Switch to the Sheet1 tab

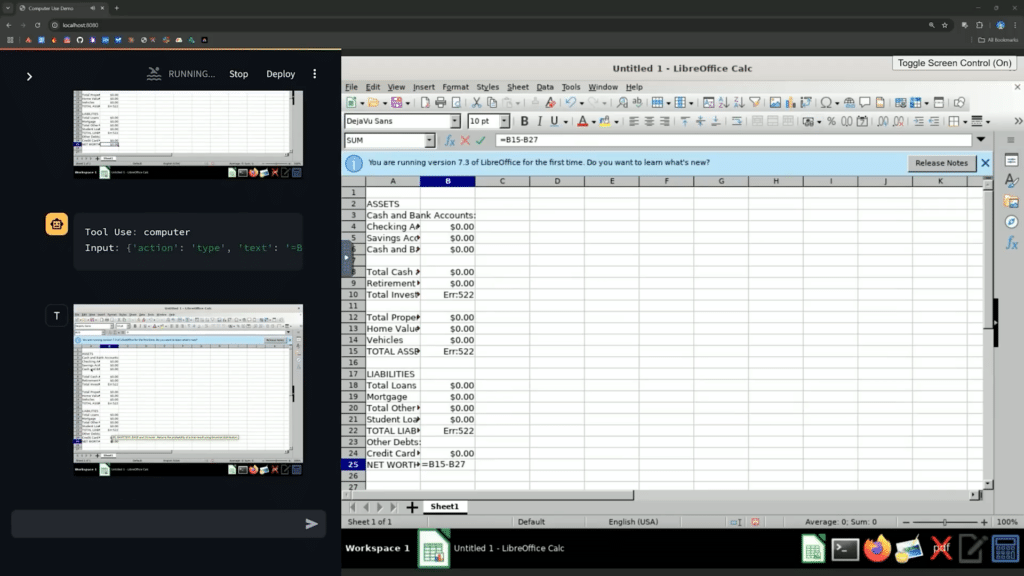pos(443,507)
